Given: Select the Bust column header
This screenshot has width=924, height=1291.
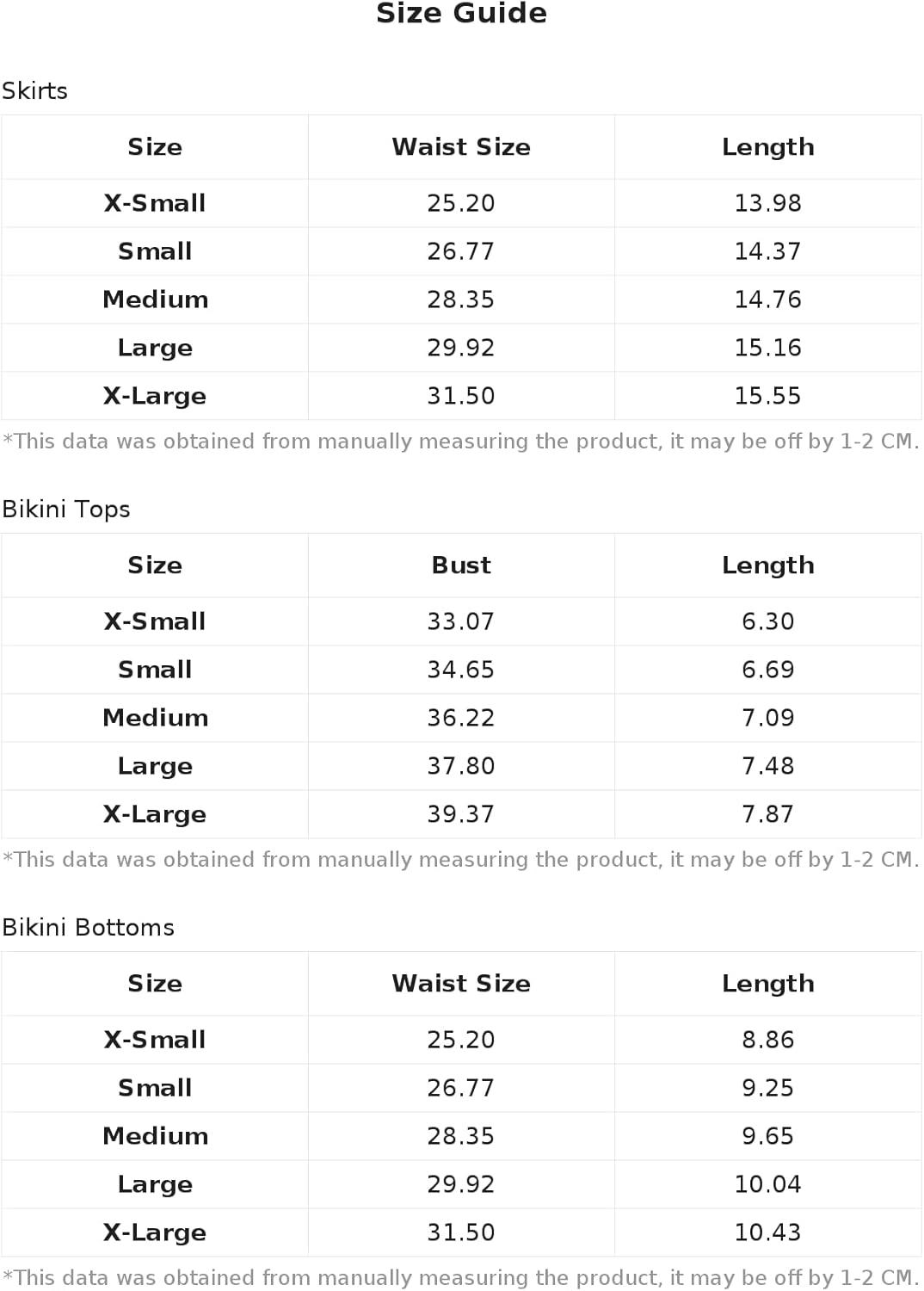Looking at the screenshot, I should [461, 565].
